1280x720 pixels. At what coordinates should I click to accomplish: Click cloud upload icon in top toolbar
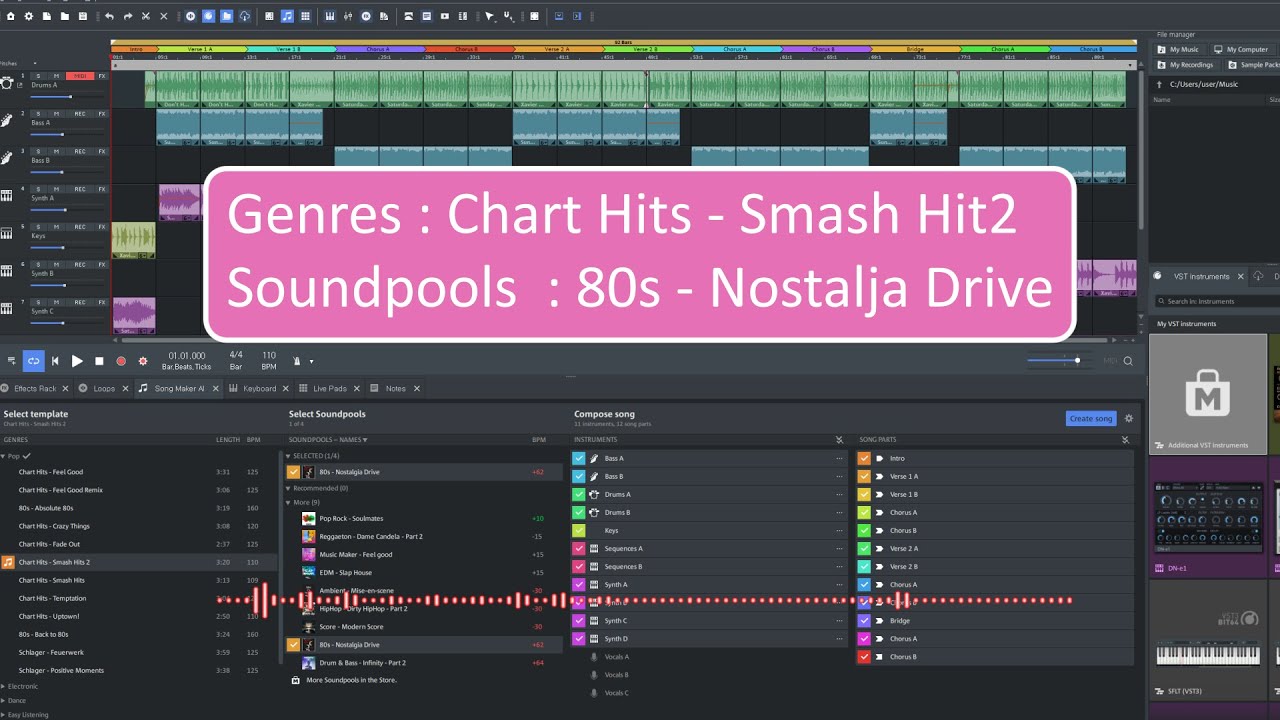coord(245,16)
